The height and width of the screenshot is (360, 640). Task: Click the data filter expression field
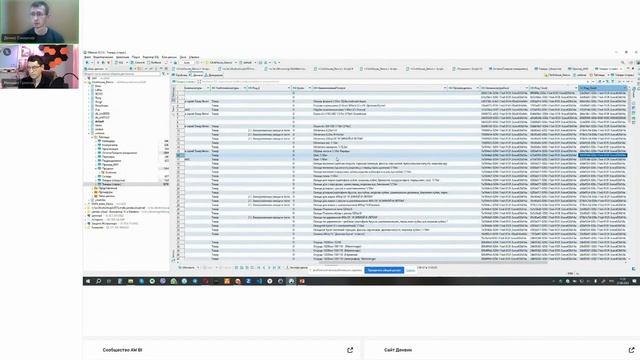coord(392,82)
